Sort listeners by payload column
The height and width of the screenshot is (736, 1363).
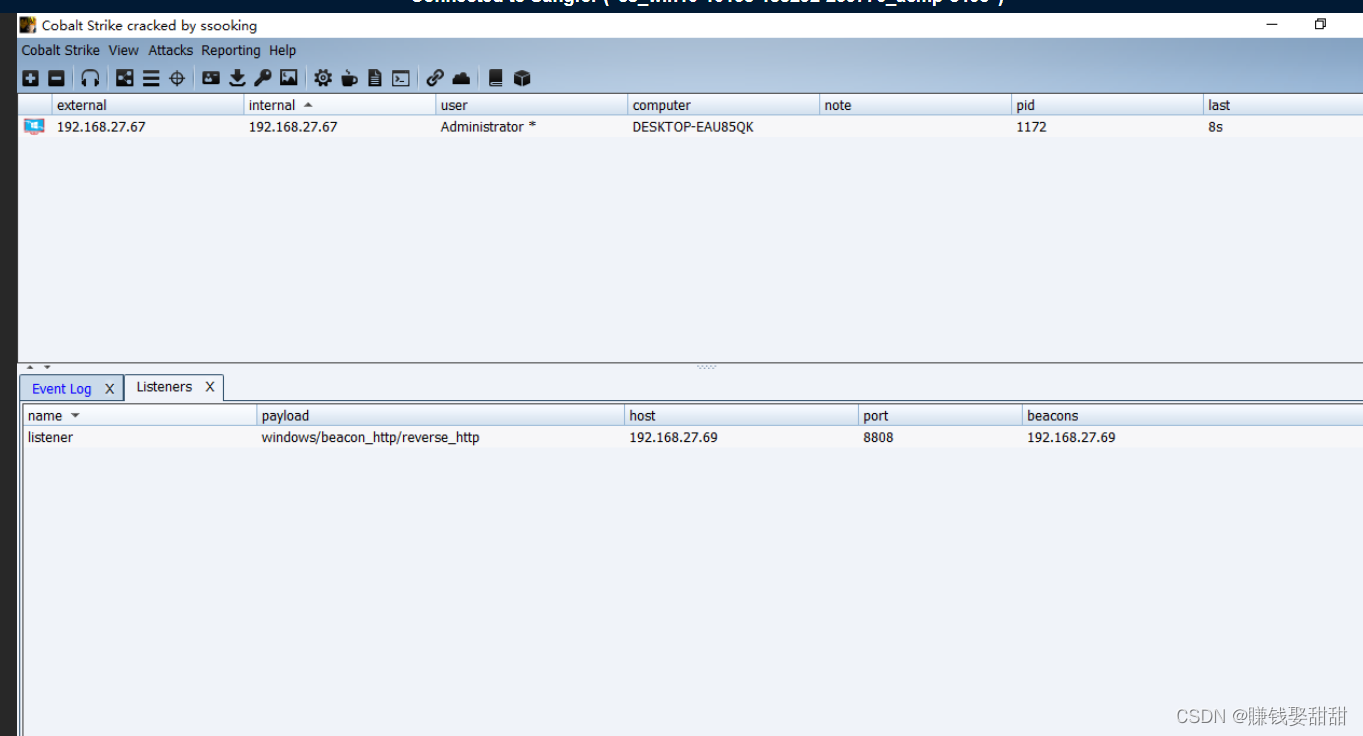(x=441, y=416)
